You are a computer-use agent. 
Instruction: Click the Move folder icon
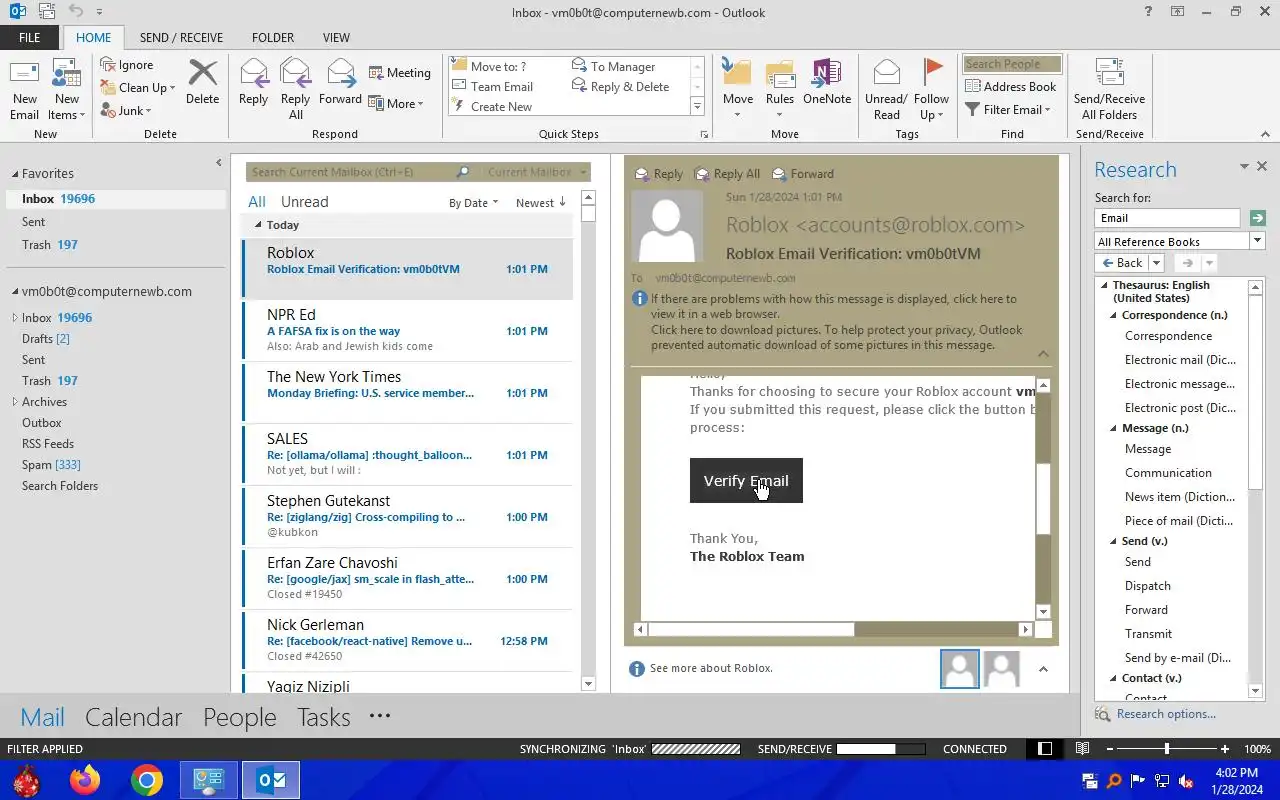click(737, 73)
